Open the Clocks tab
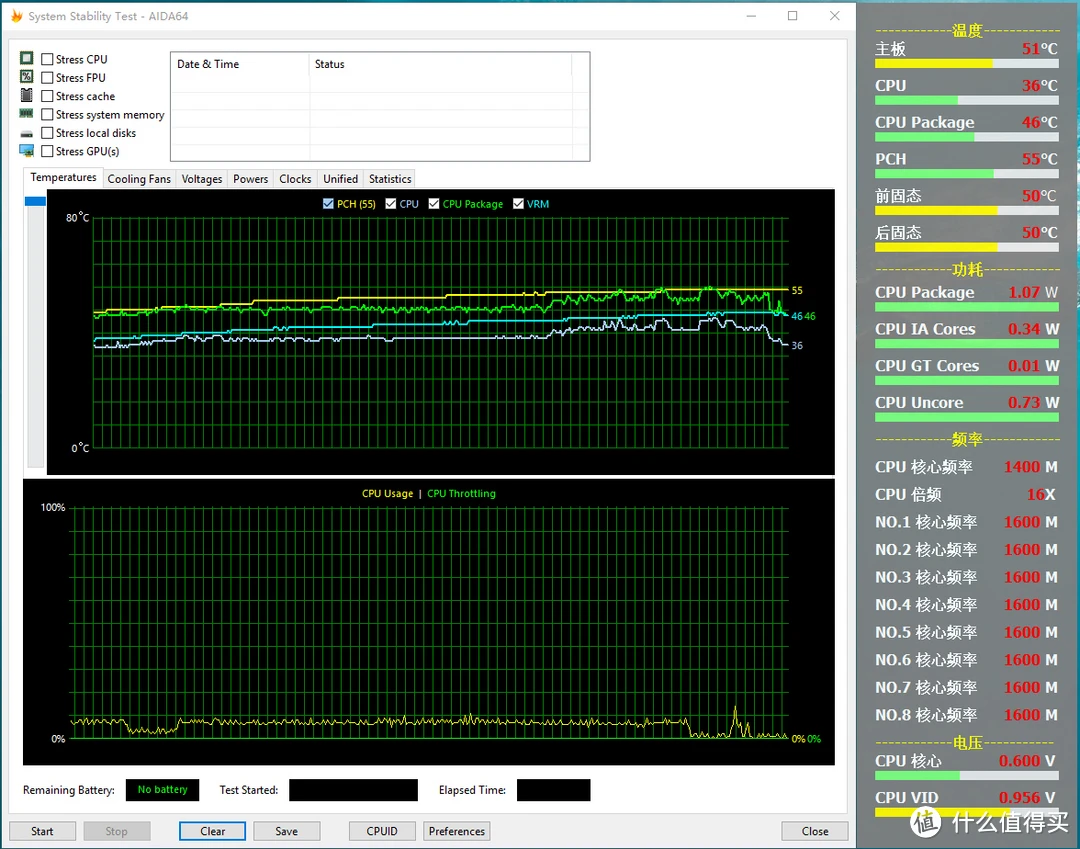1080x849 pixels. tap(295, 179)
